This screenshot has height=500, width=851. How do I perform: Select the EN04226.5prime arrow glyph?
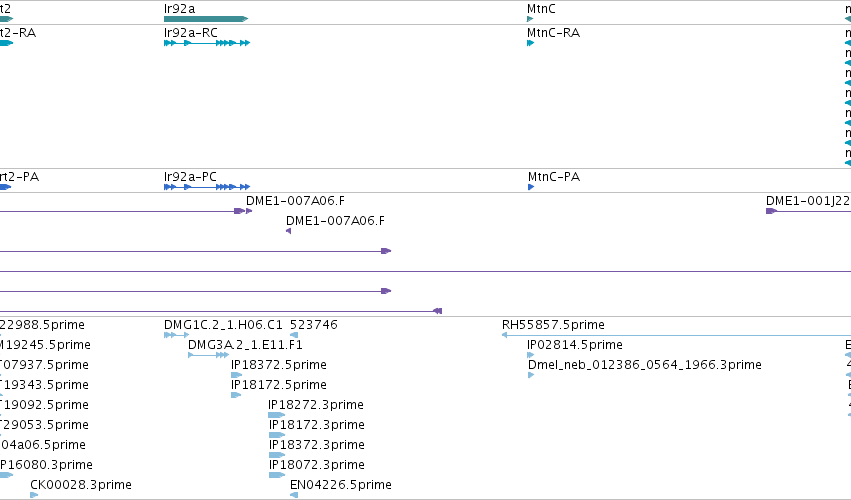[294, 495]
